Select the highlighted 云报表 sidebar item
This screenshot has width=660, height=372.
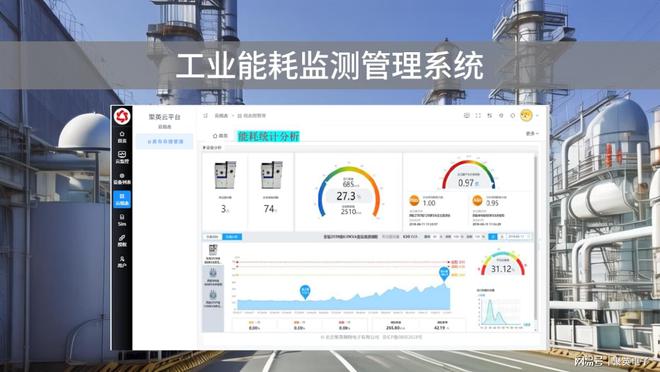click(122, 199)
